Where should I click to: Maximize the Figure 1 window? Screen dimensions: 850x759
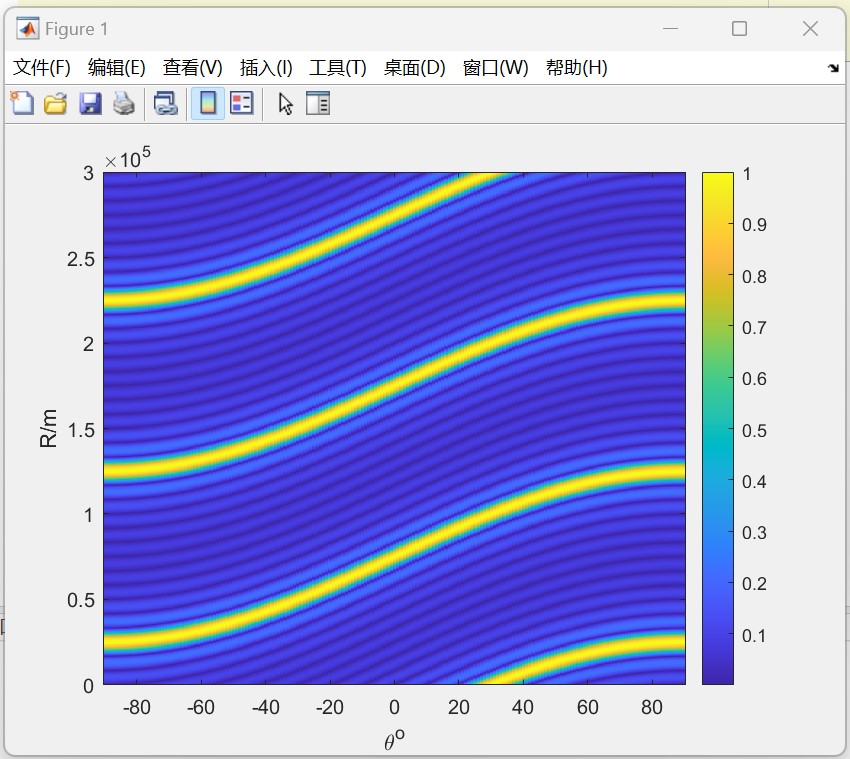pos(739,28)
